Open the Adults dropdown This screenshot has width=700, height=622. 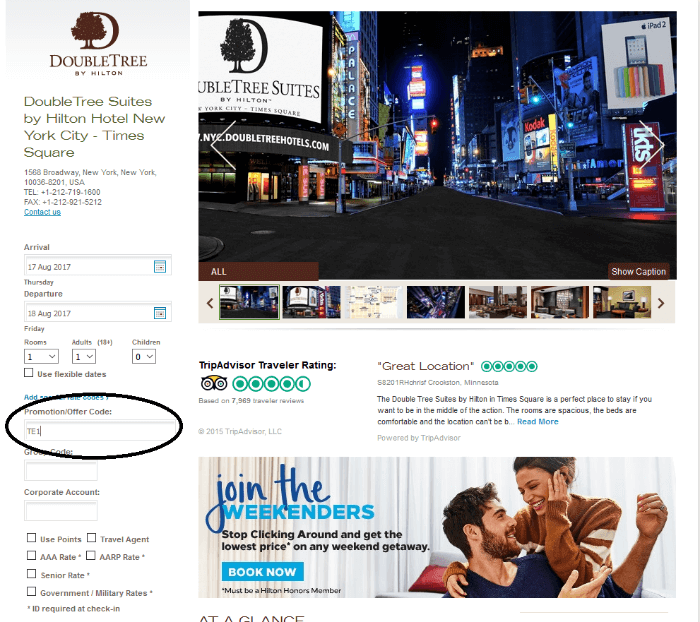click(83, 356)
